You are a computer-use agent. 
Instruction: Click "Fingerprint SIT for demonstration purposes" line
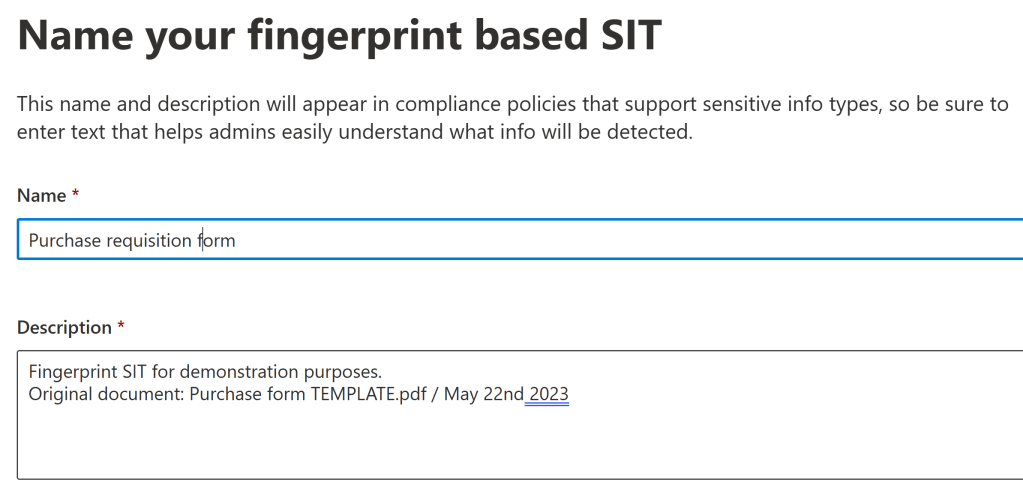[205, 373]
